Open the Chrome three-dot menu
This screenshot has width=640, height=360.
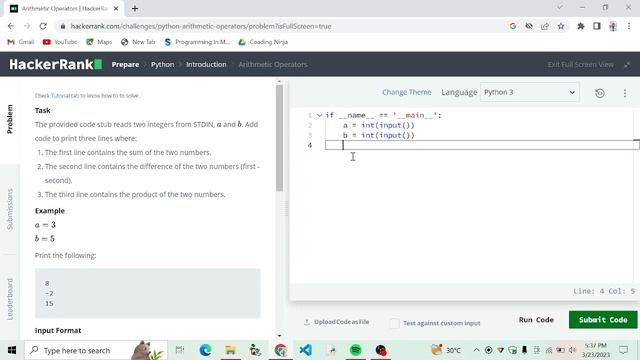click(x=629, y=26)
